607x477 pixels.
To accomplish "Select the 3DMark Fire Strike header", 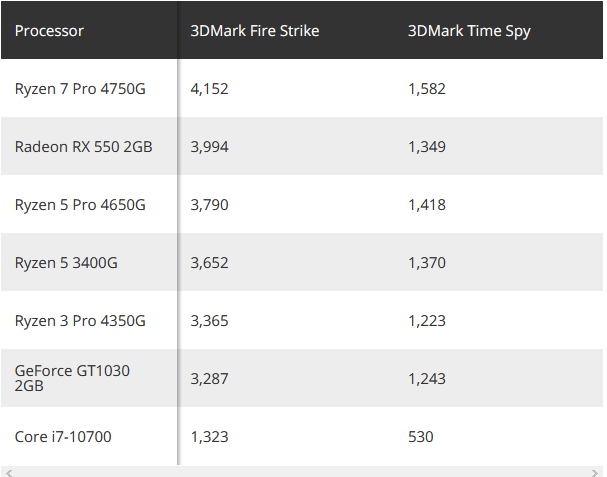I will coord(254,30).
